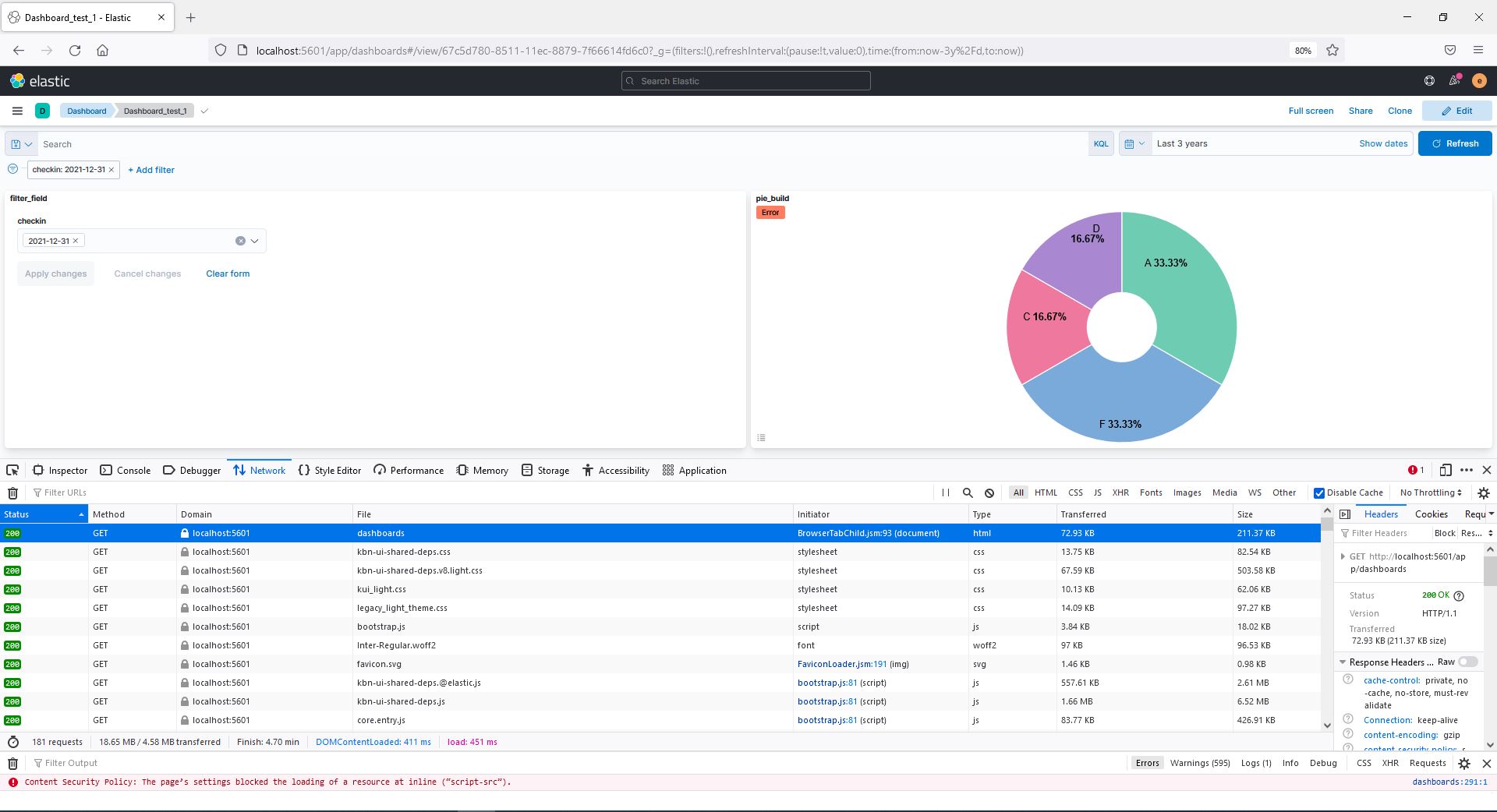Image resolution: width=1497 pixels, height=812 pixels.
Task: Click the Refresh button
Action: coord(1454,143)
